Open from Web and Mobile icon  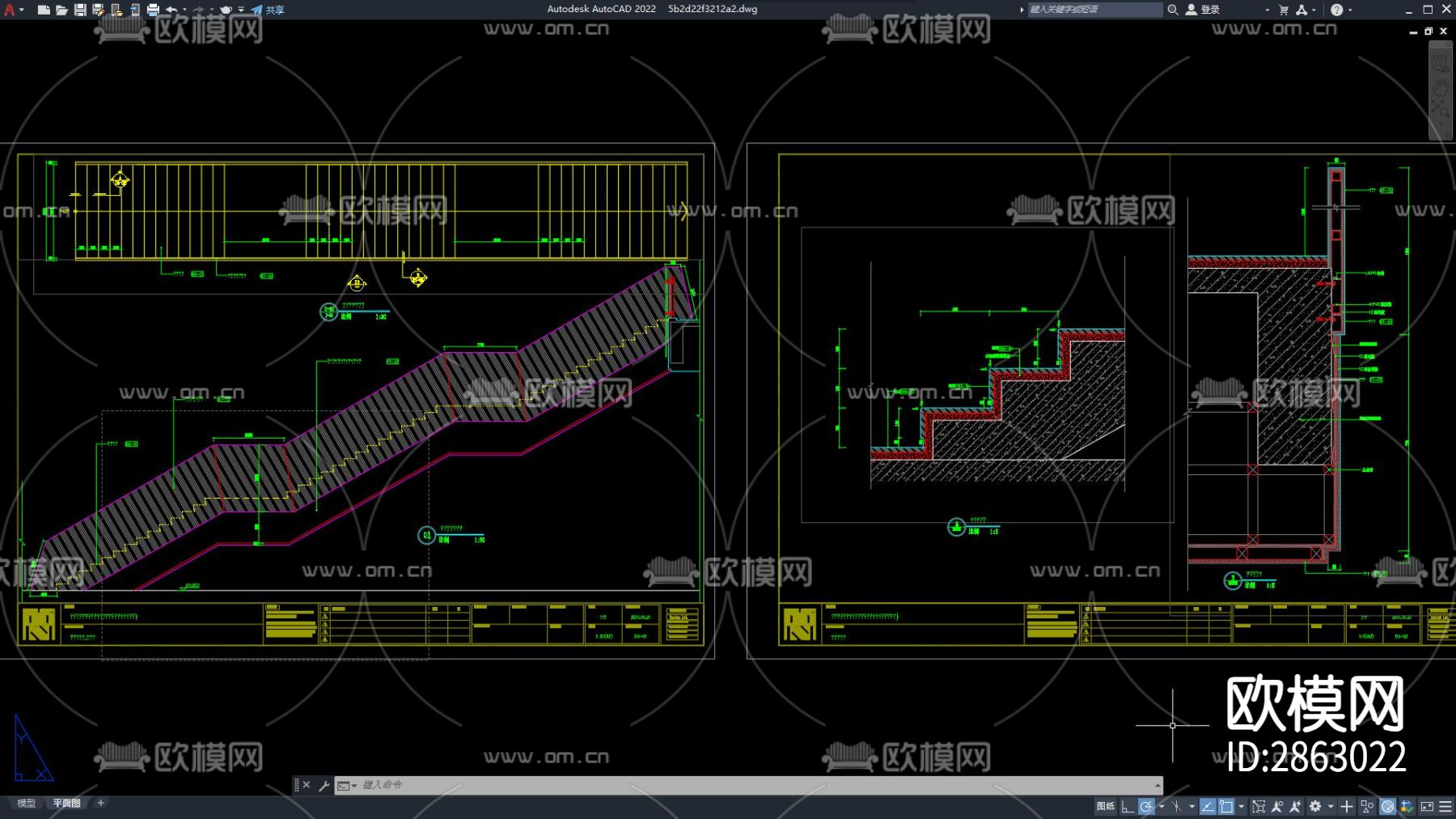[116, 10]
